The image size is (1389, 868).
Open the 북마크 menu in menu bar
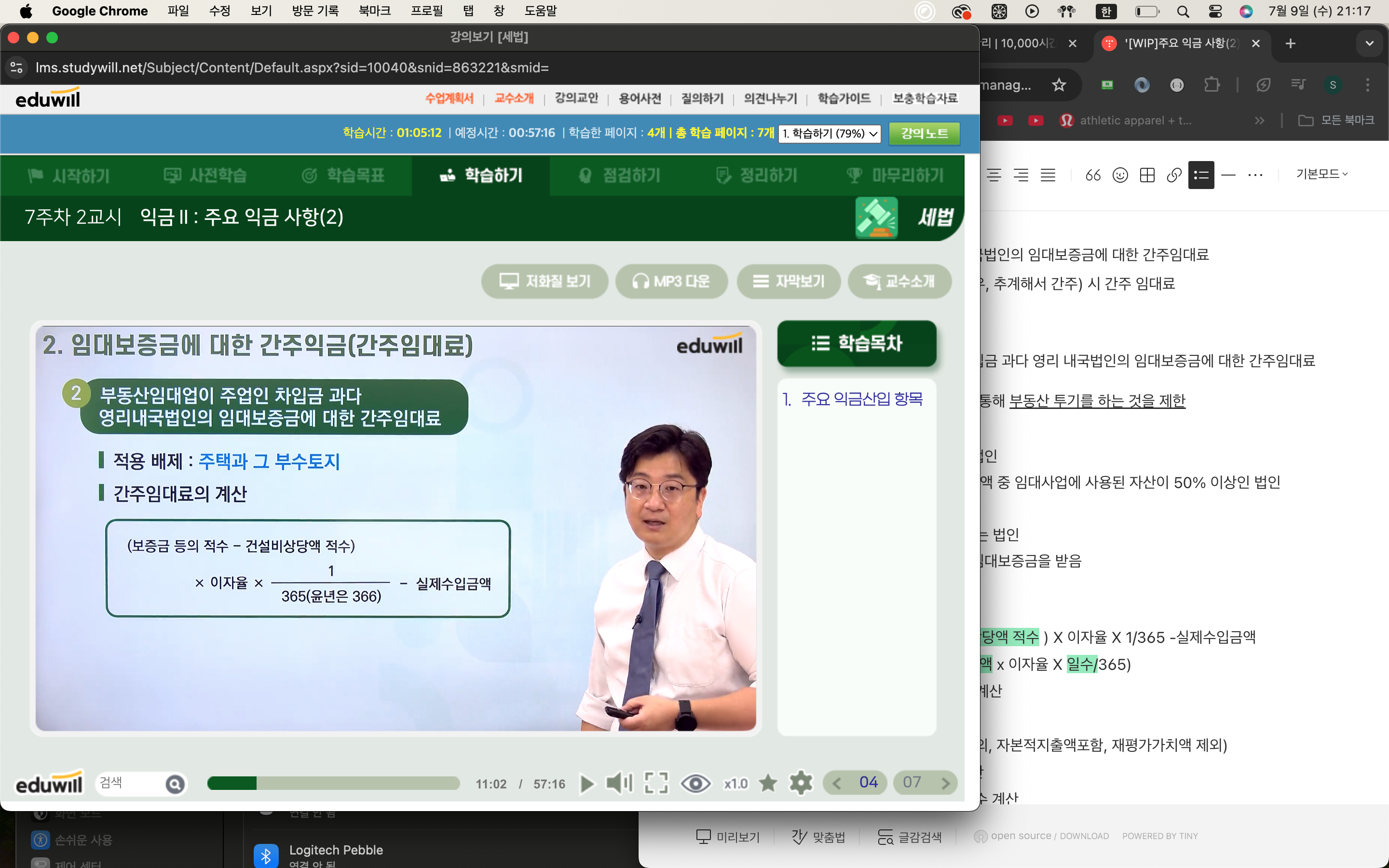click(374, 11)
